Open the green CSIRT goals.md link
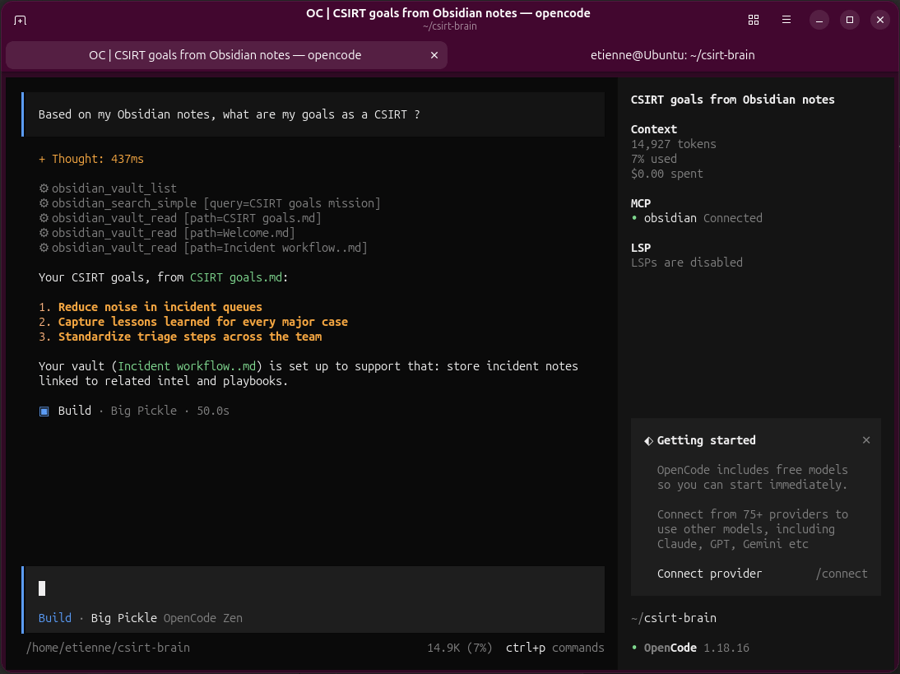 236,277
